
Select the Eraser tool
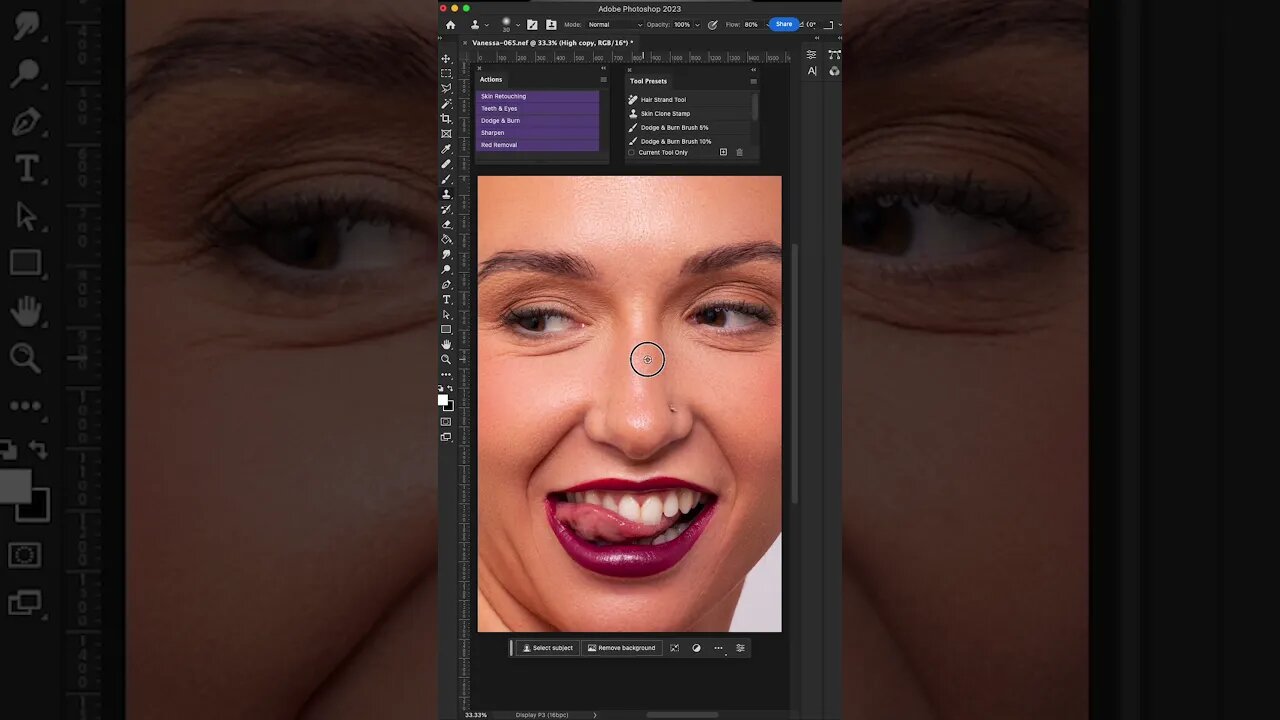click(x=446, y=224)
